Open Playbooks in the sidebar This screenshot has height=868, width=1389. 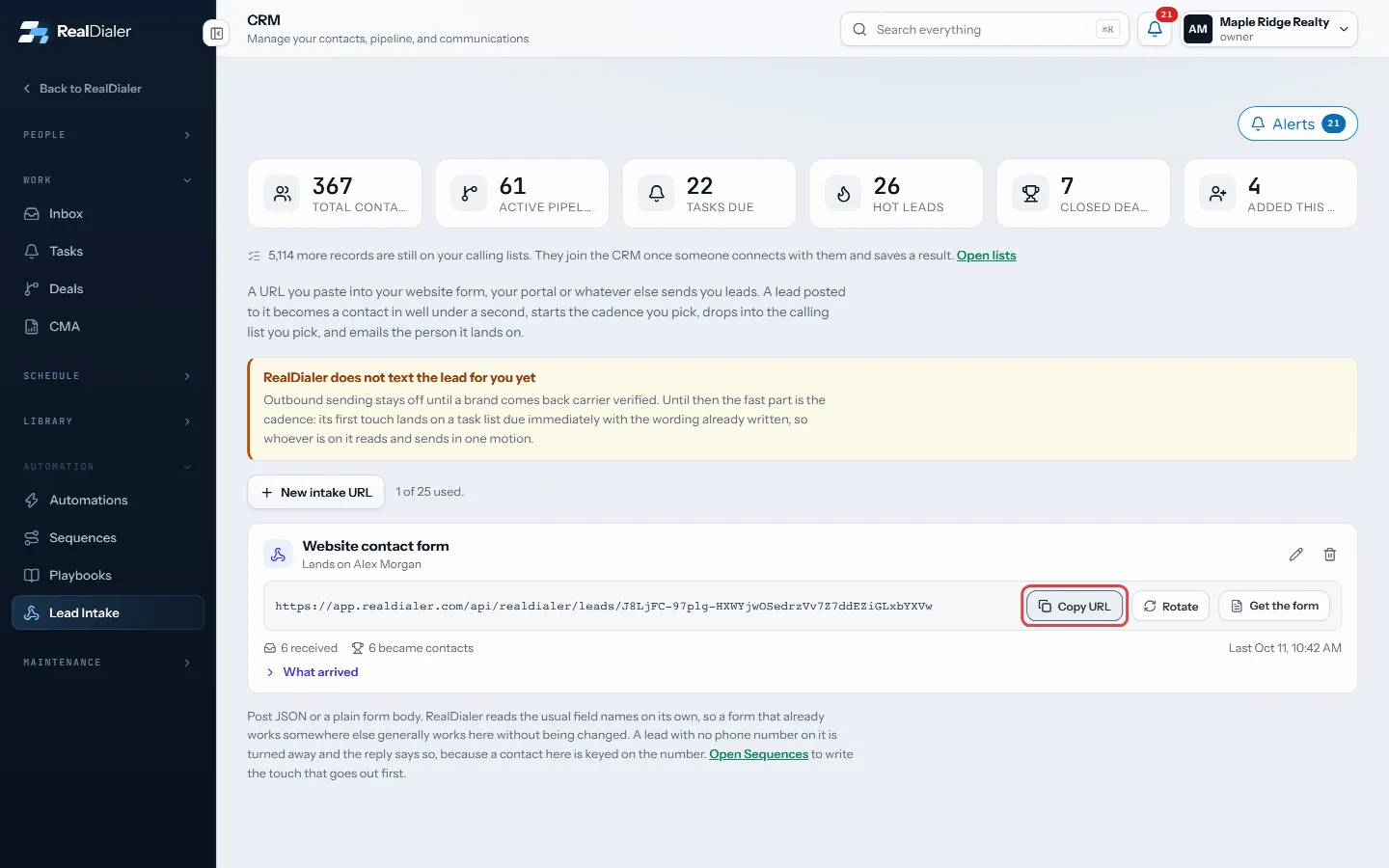[107, 576]
